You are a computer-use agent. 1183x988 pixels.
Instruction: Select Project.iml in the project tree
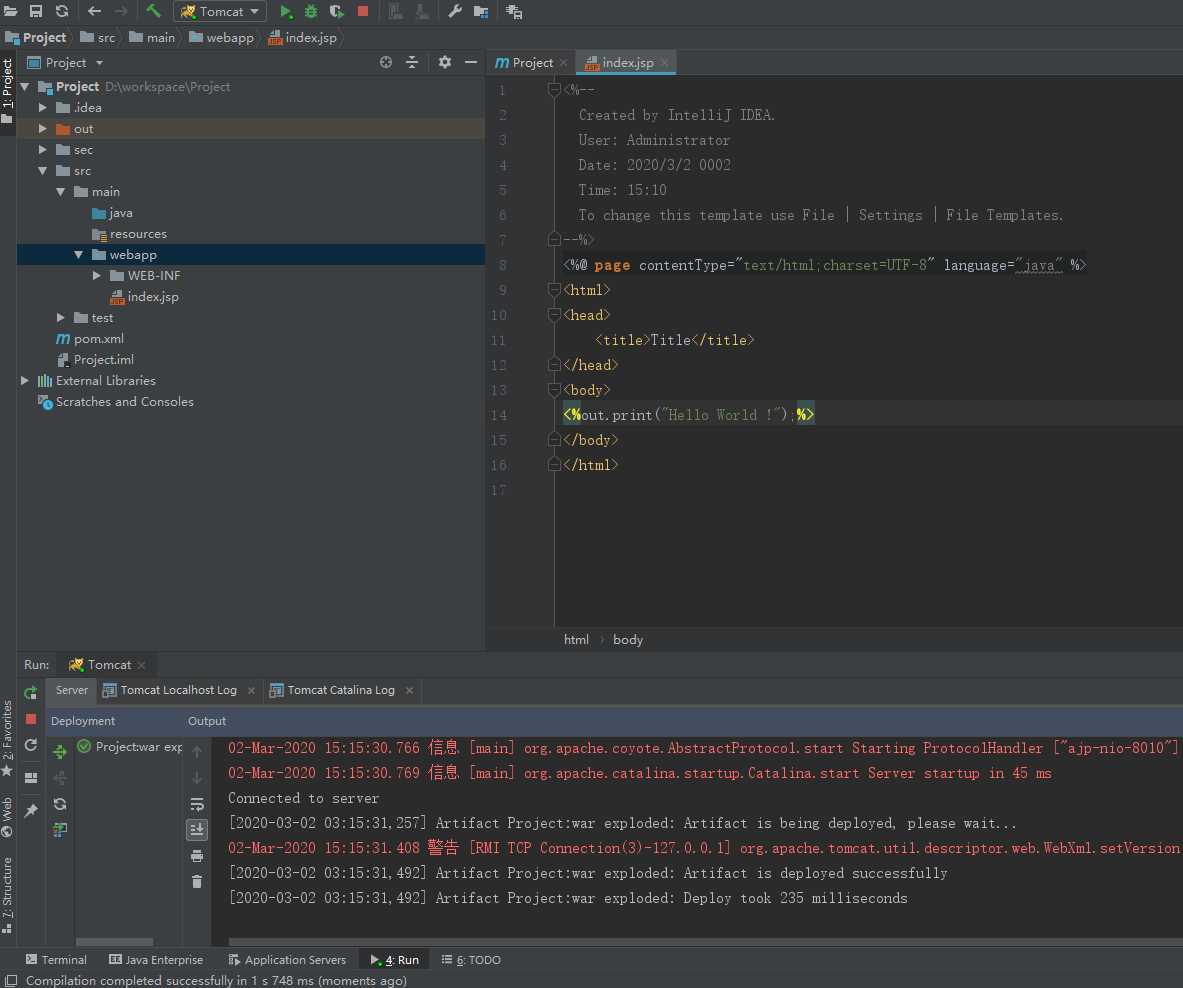click(103, 360)
